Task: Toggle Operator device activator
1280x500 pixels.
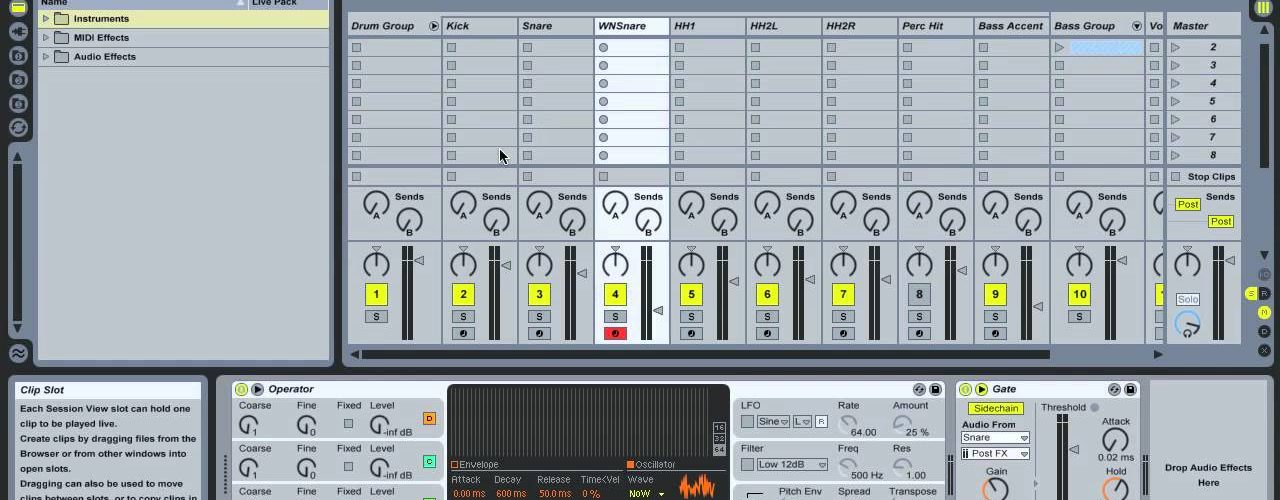Action: [x=241, y=389]
